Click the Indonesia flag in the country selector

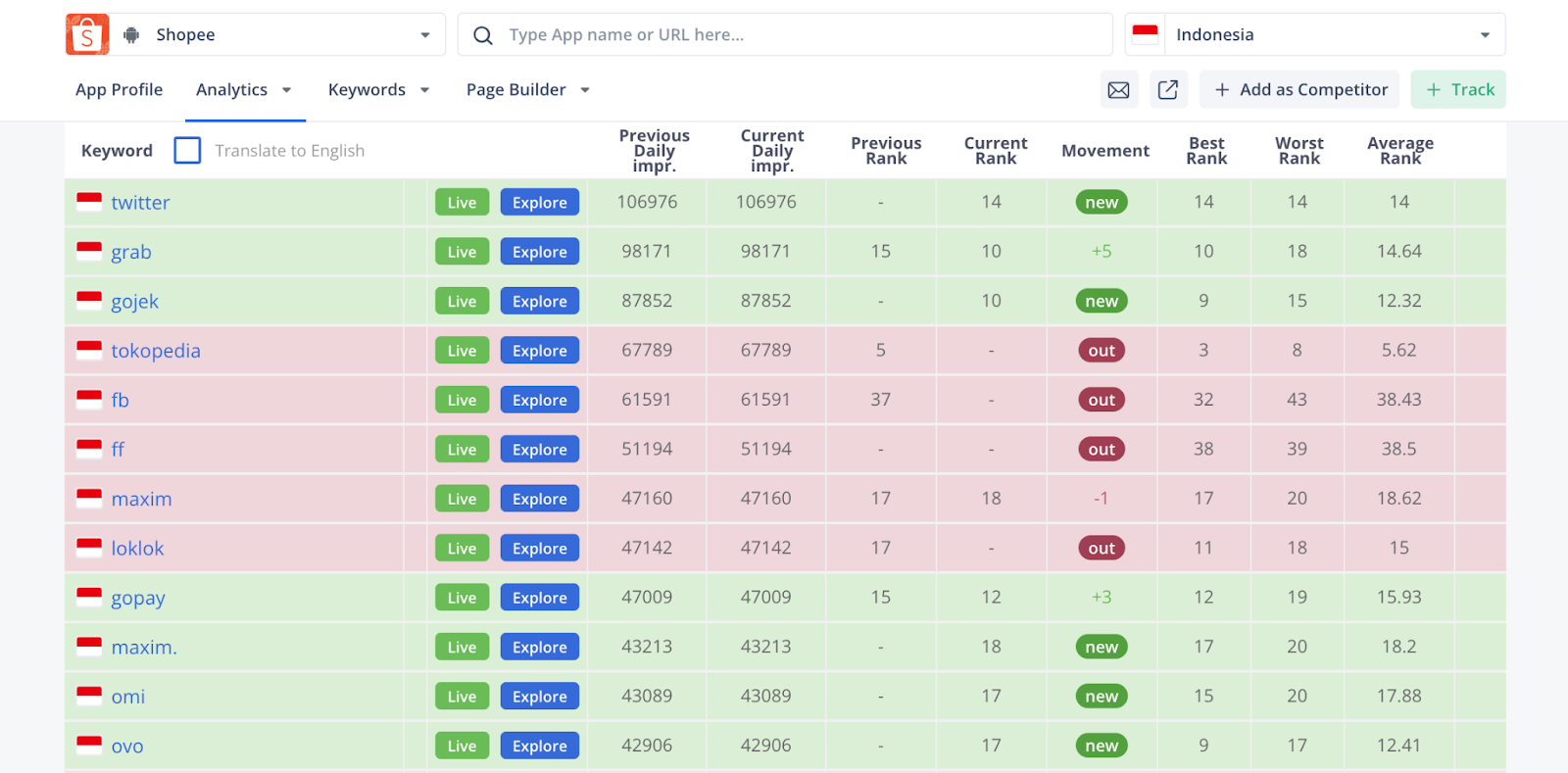(1145, 34)
